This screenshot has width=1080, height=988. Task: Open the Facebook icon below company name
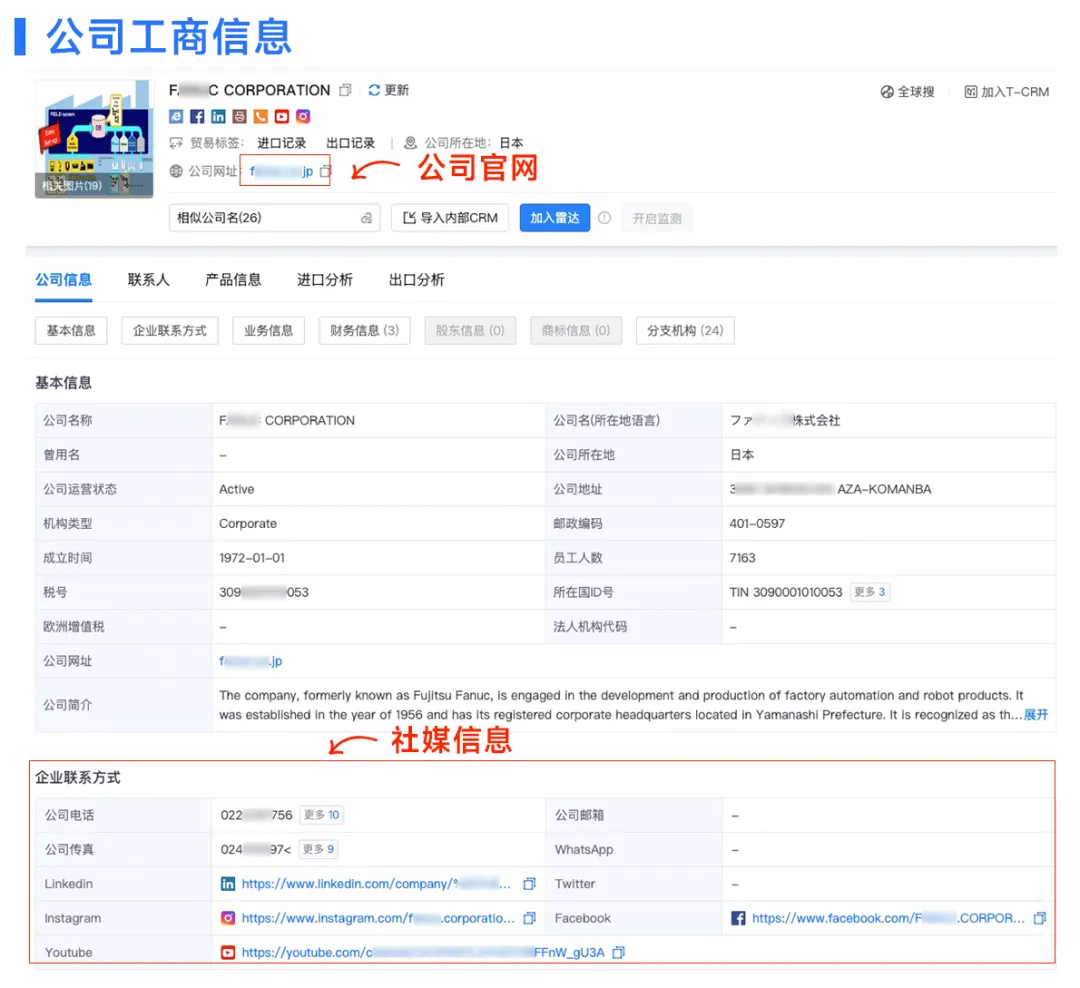(x=197, y=116)
